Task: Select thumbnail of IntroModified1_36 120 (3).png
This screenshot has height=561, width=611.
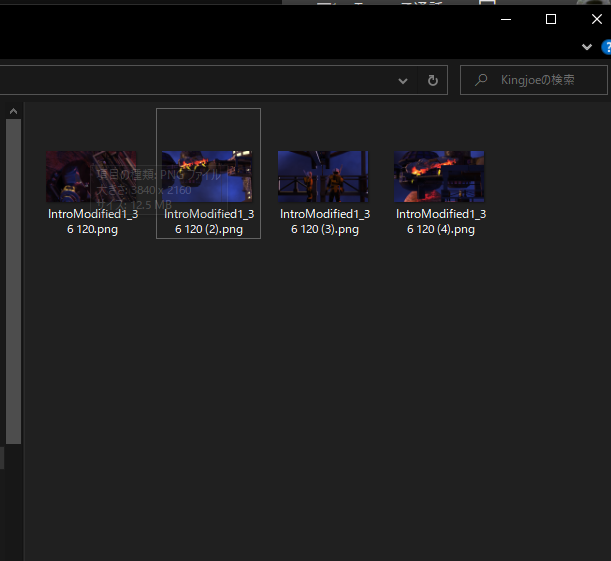Action: click(x=323, y=176)
